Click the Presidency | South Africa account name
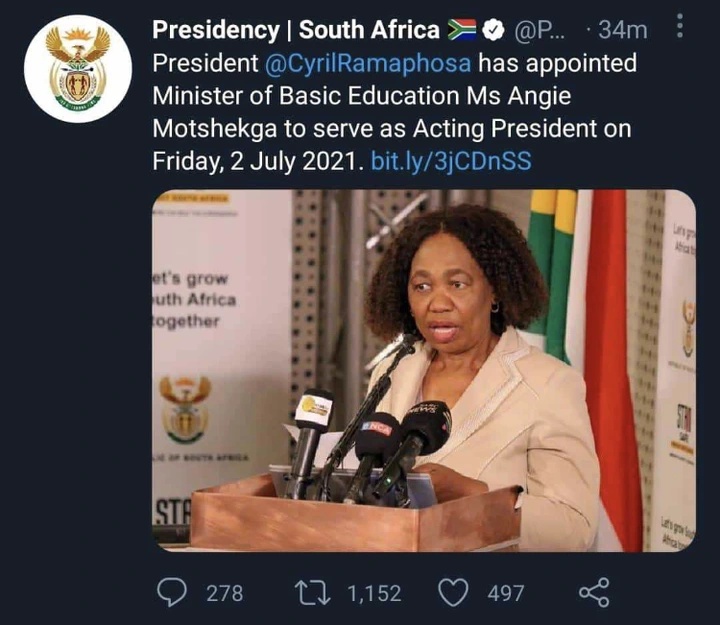The height and width of the screenshot is (625, 720). (296, 30)
